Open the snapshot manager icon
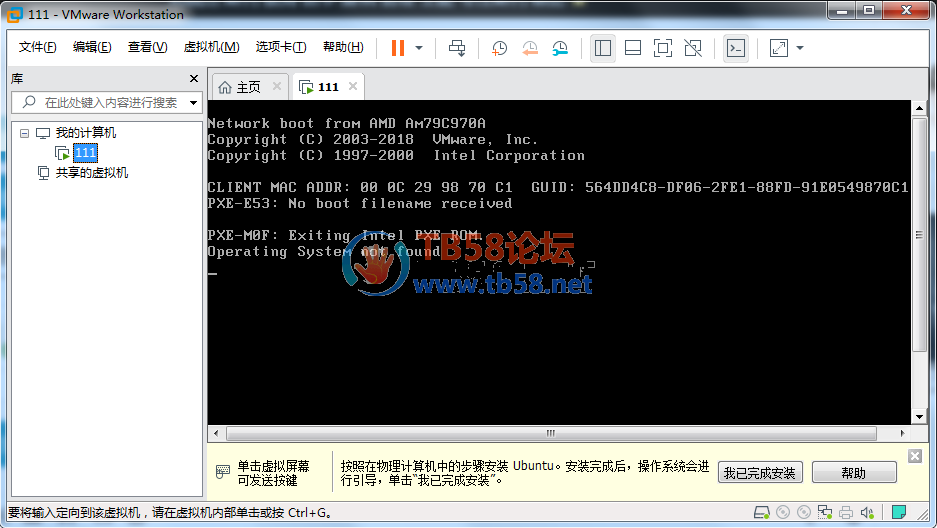 [x=560, y=48]
